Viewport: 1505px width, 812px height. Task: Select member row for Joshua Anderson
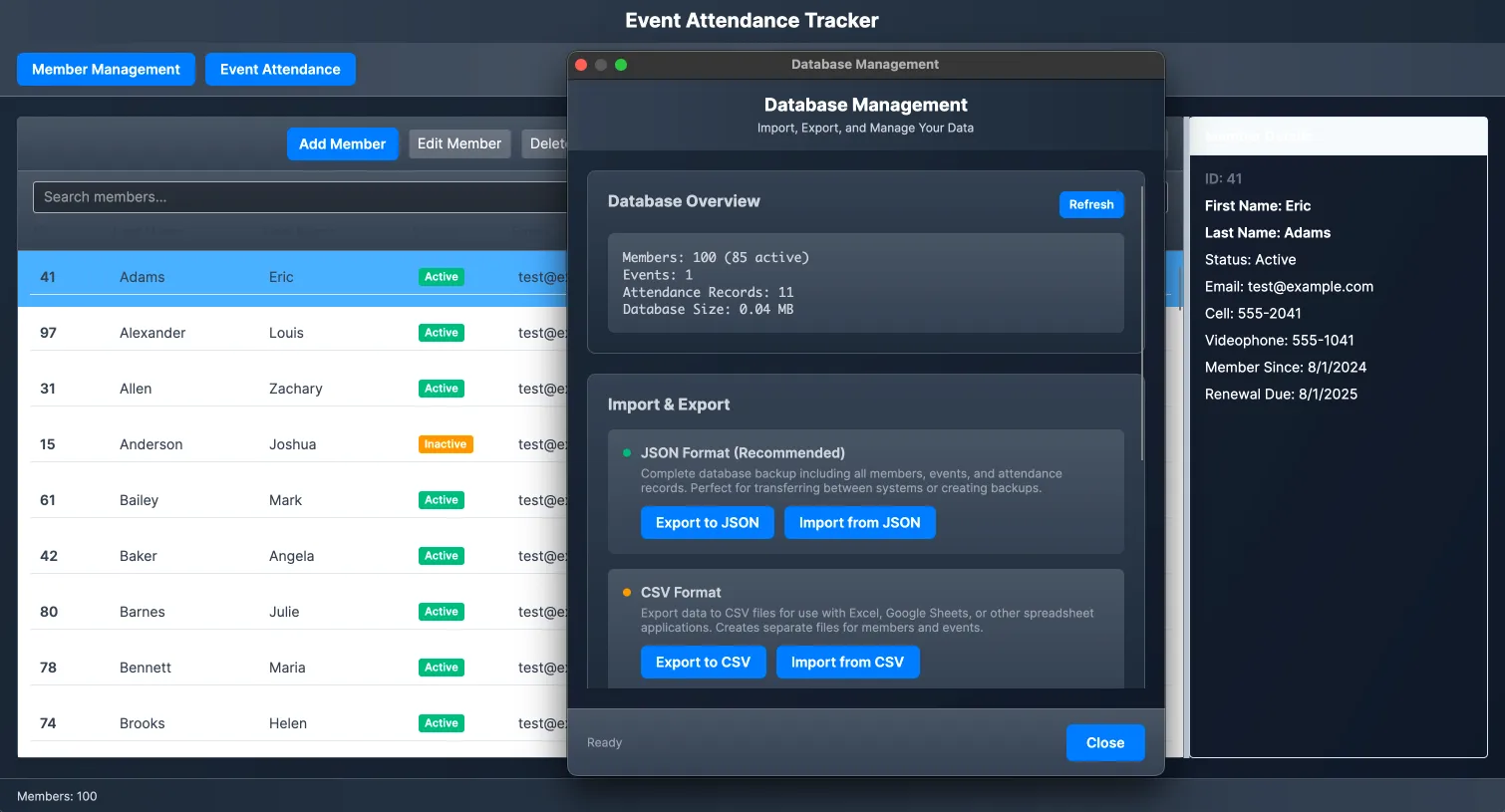pyautogui.click(x=289, y=444)
